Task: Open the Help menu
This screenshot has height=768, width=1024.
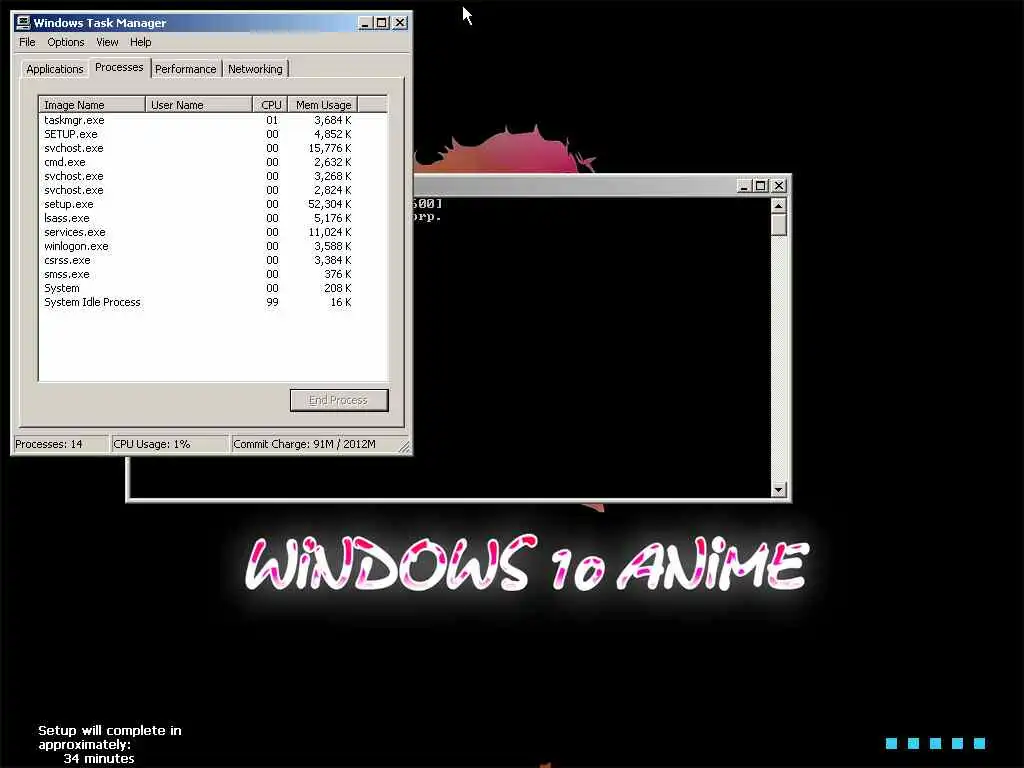Action: (x=140, y=42)
